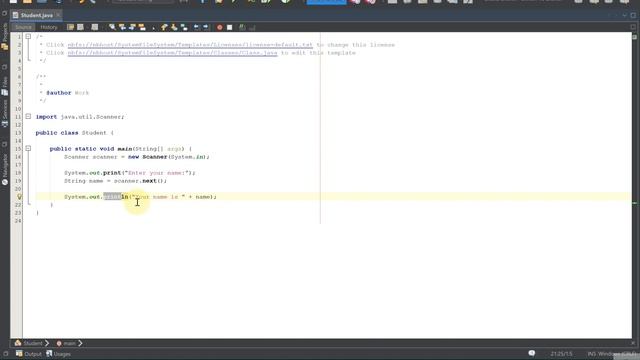Click the main method breadcrumb
The height and width of the screenshot is (360, 640).
[x=66, y=343]
